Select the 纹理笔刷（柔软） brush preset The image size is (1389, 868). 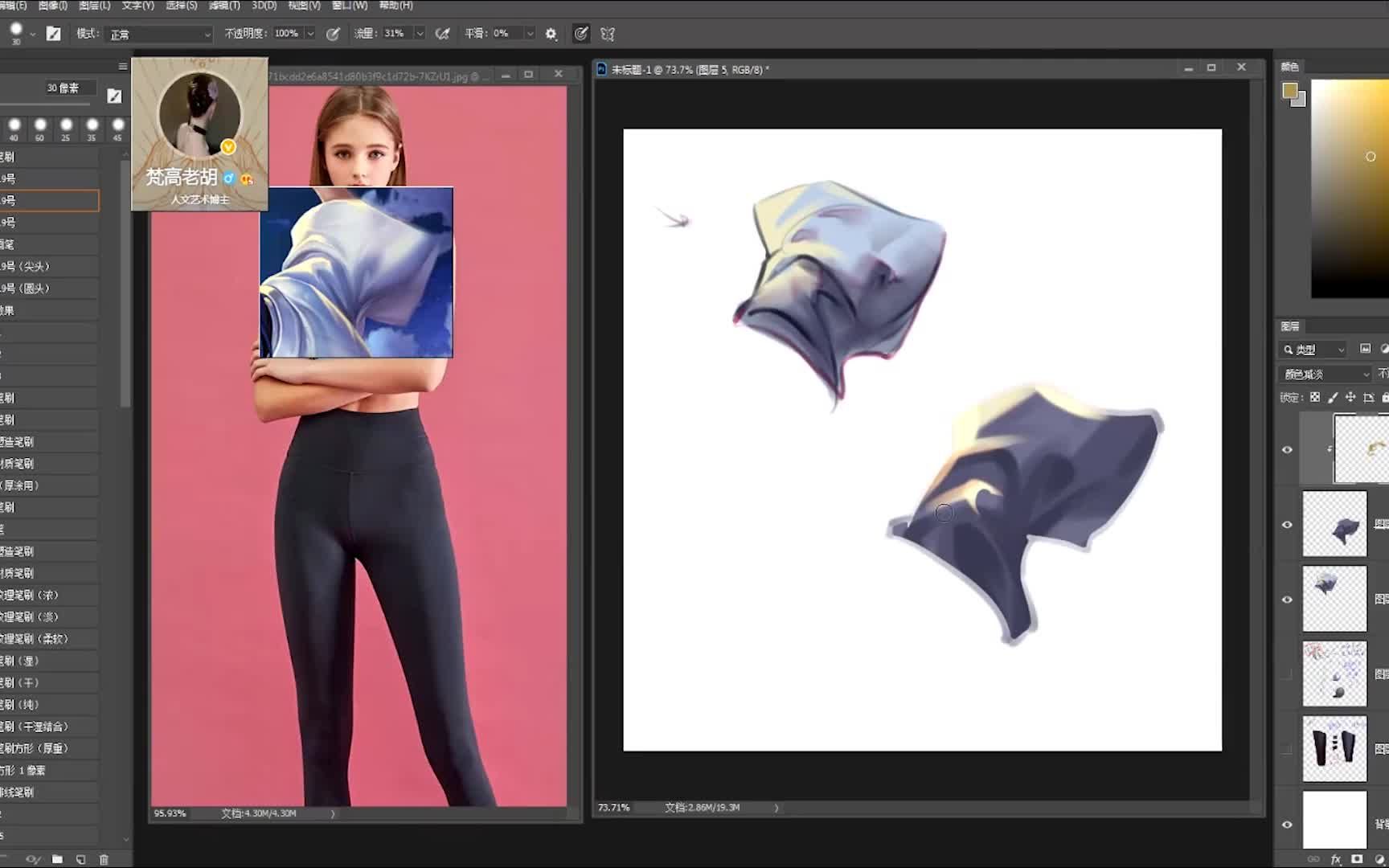[x=49, y=639]
